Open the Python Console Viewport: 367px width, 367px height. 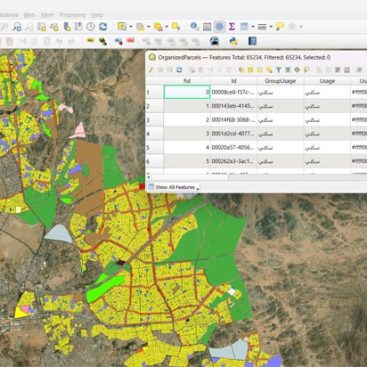(x=234, y=41)
